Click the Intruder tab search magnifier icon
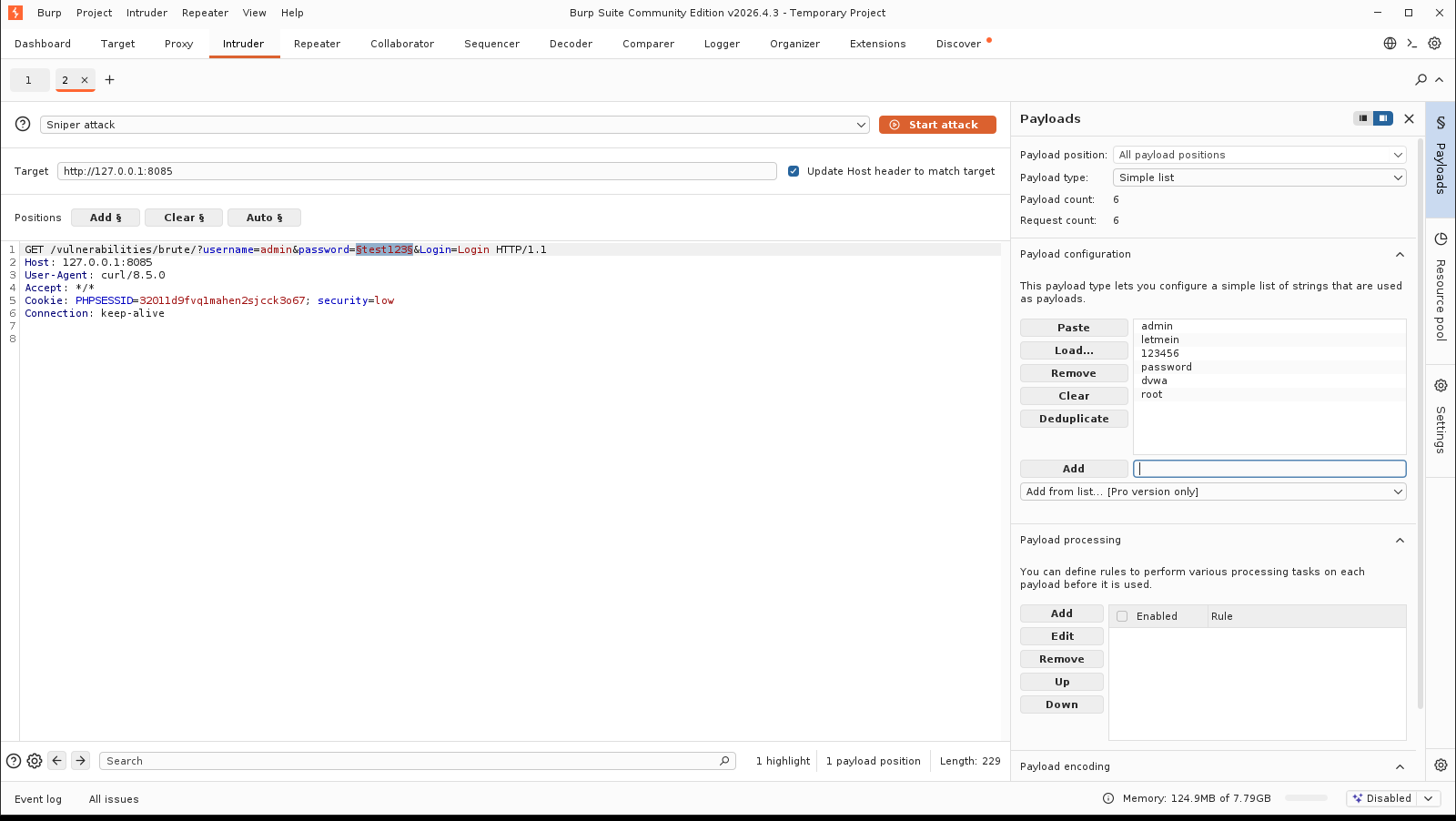The width and height of the screenshot is (1456, 821). point(1421,80)
